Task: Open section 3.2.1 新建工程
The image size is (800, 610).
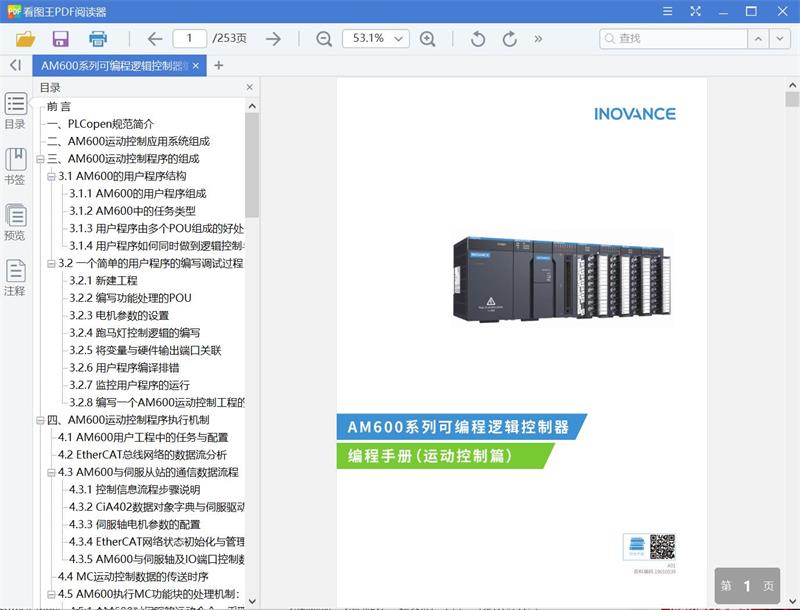Action: coord(104,281)
